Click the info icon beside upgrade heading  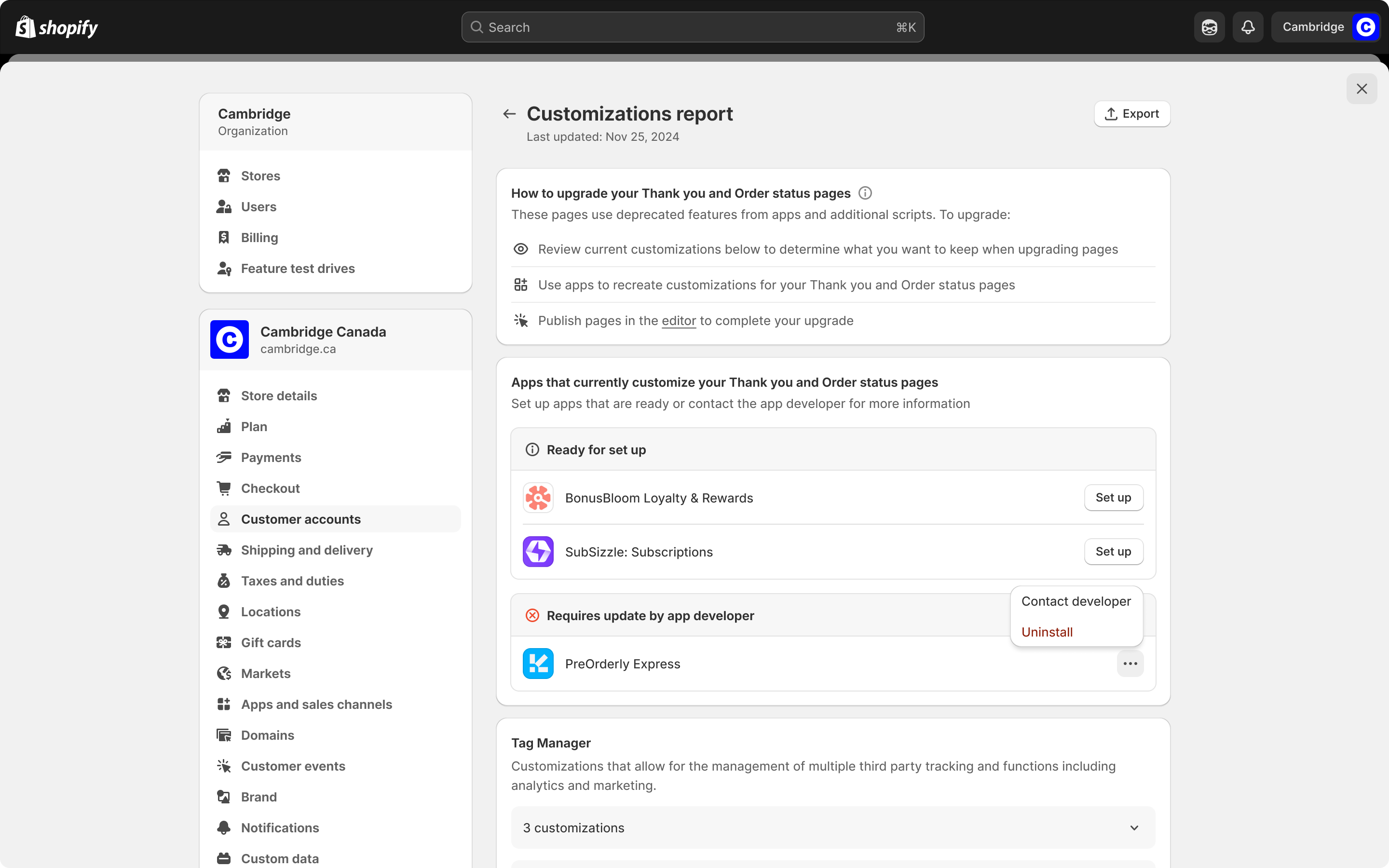tap(865, 193)
